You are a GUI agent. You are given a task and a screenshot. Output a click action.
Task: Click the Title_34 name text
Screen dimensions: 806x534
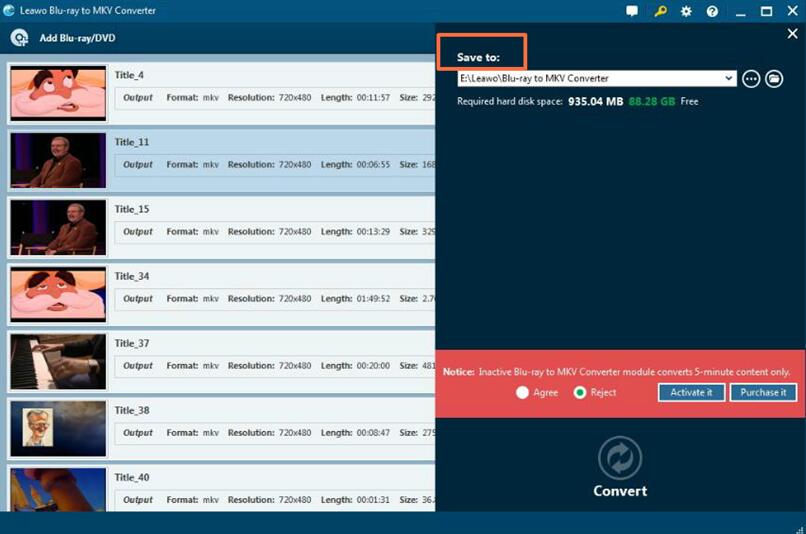[x=132, y=276]
